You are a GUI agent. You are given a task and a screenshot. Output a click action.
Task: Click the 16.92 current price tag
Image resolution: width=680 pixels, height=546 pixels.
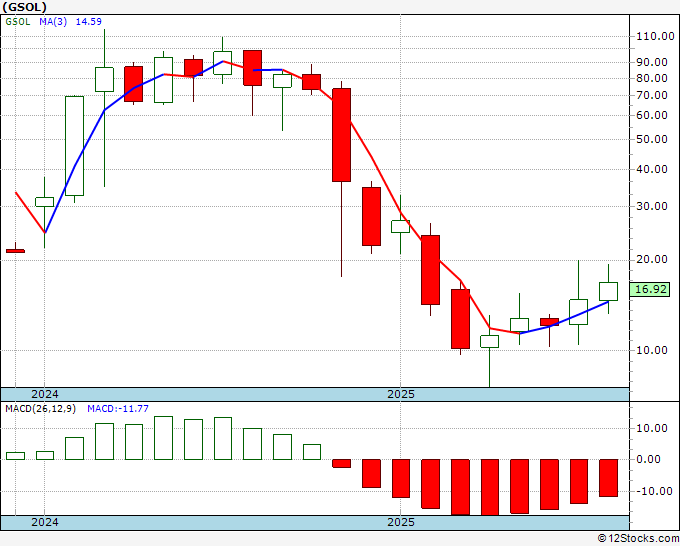click(650, 289)
